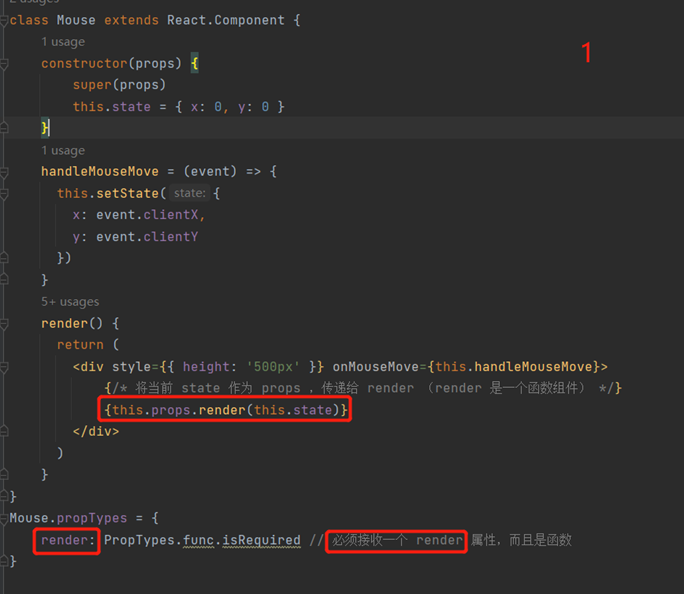Screen dimensions: 684x594
Task: Collapse the constructor(props) fold marker
Action: [x=4, y=65]
